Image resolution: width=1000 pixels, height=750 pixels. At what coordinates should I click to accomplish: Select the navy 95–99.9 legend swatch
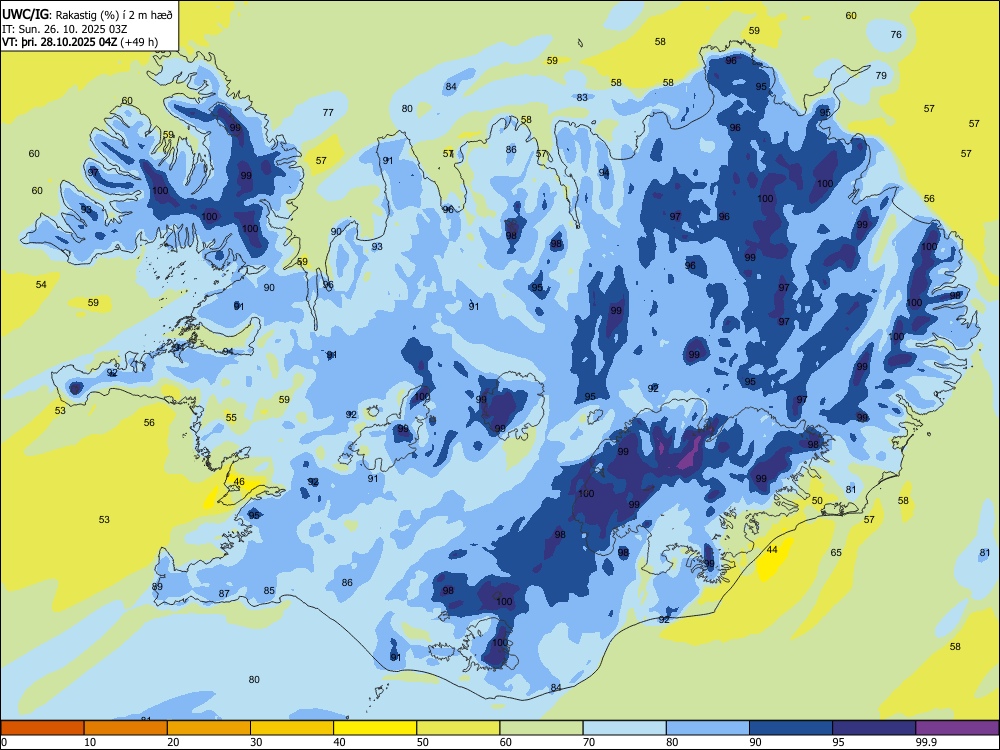click(x=874, y=728)
